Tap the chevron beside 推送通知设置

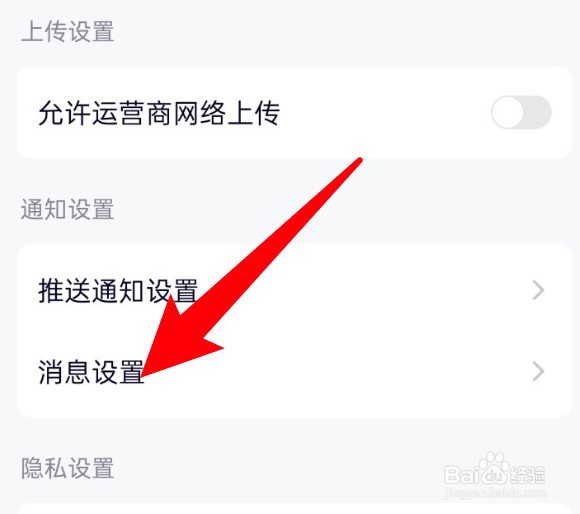[x=538, y=290]
